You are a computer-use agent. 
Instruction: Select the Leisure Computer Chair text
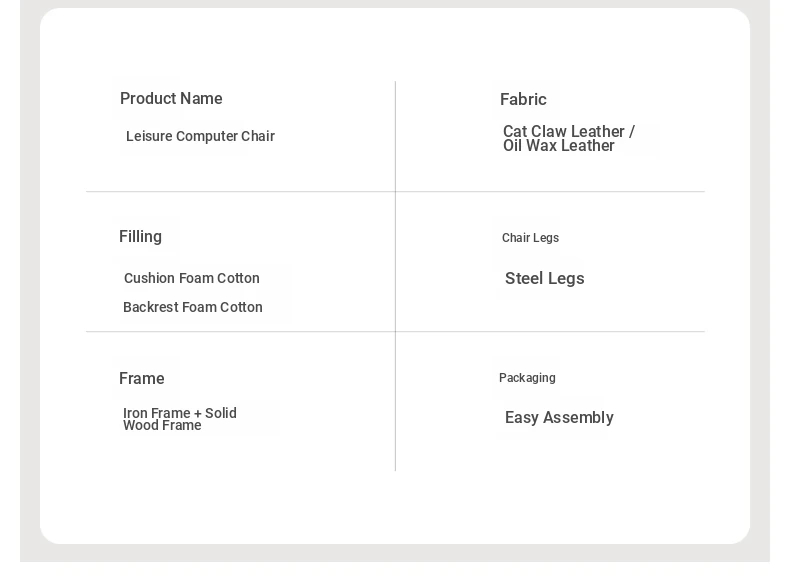[200, 136]
